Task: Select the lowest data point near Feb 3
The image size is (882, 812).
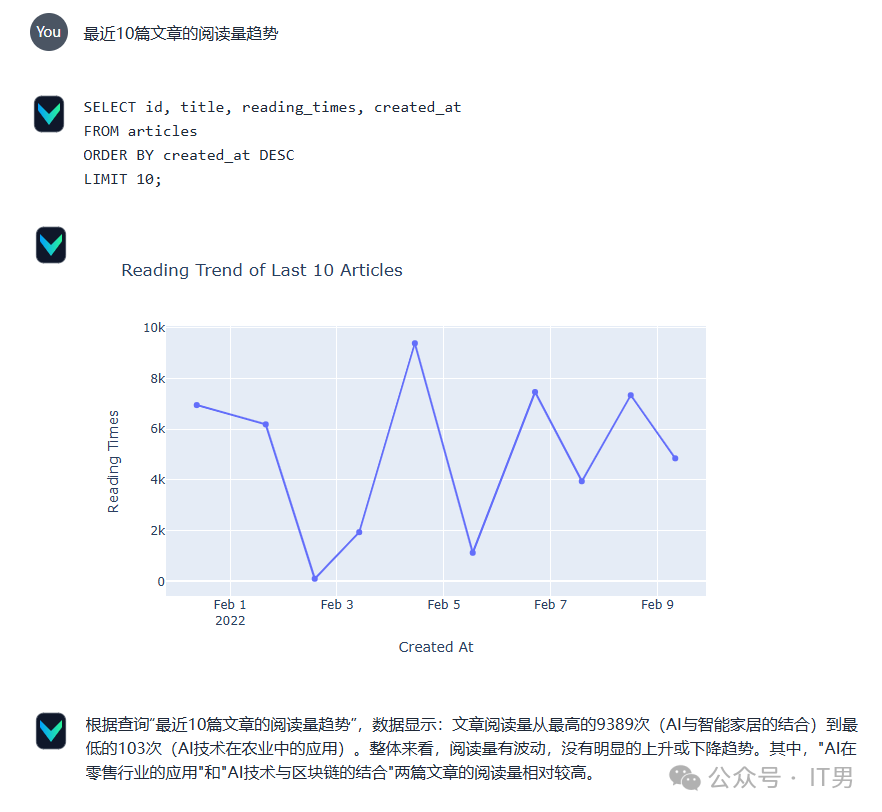Action: click(314, 577)
